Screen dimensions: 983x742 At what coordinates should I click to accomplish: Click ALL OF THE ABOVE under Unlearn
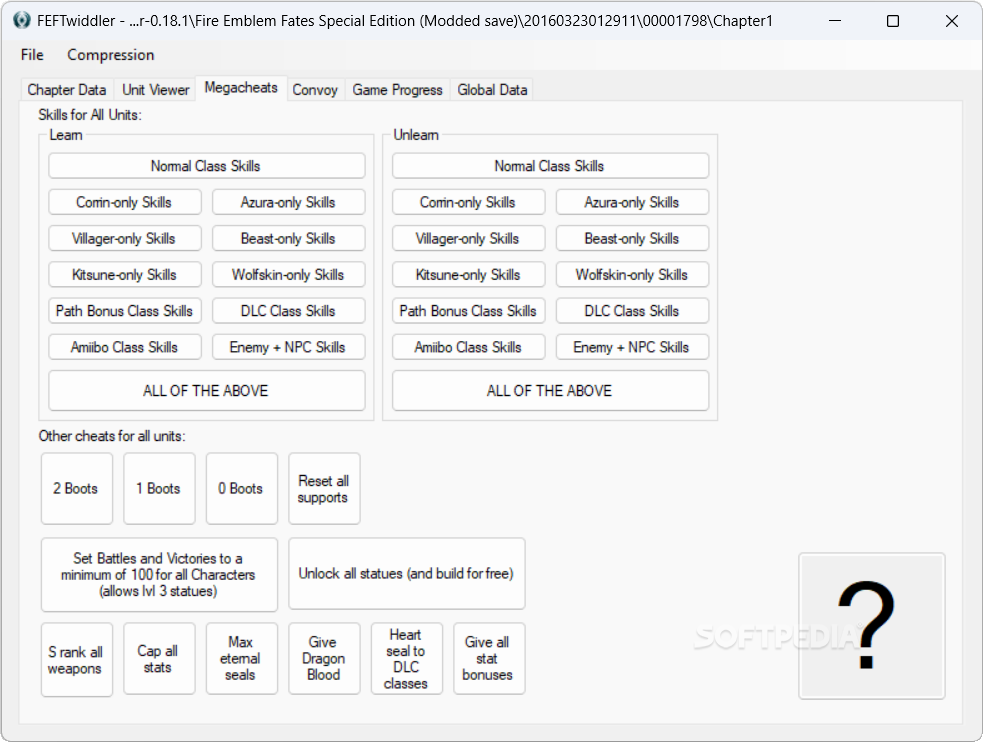click(x=550, y=391)
